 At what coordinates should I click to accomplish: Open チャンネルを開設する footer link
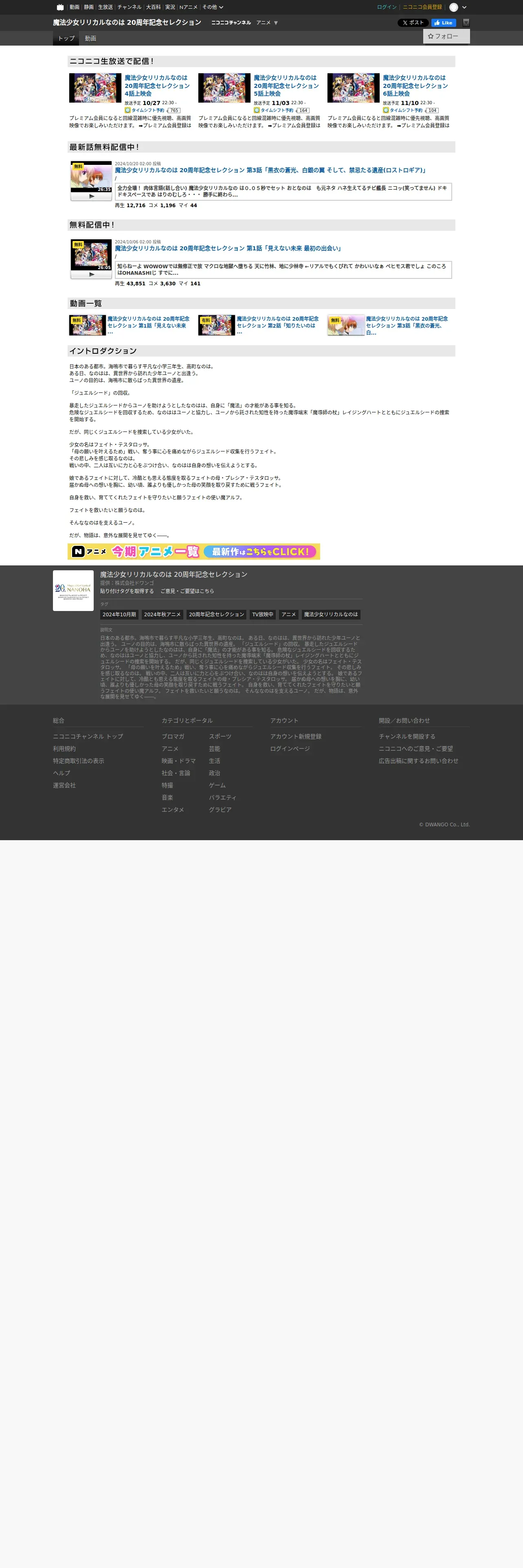pyautogui.click(x=407, y=736)
